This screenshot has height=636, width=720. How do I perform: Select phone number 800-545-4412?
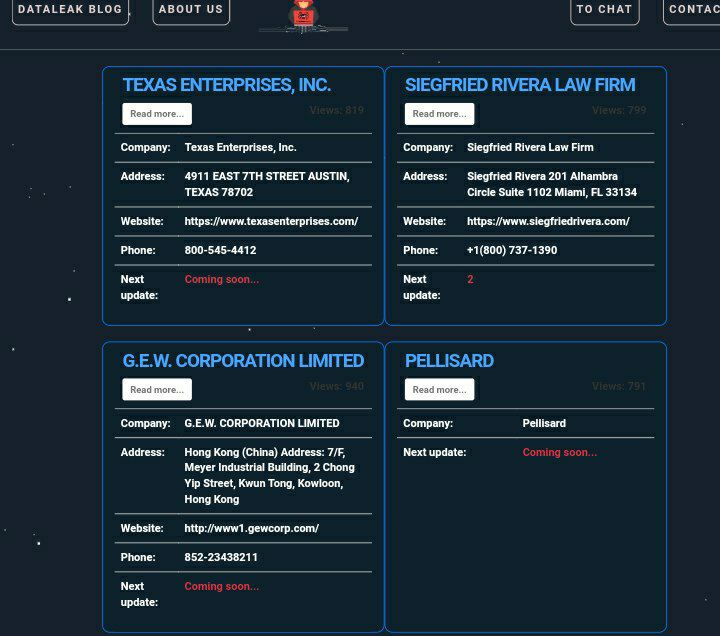tap(220, 250)
